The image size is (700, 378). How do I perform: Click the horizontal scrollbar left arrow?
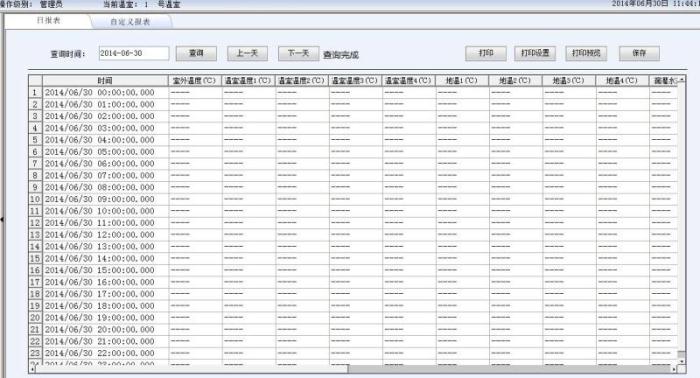33,370
